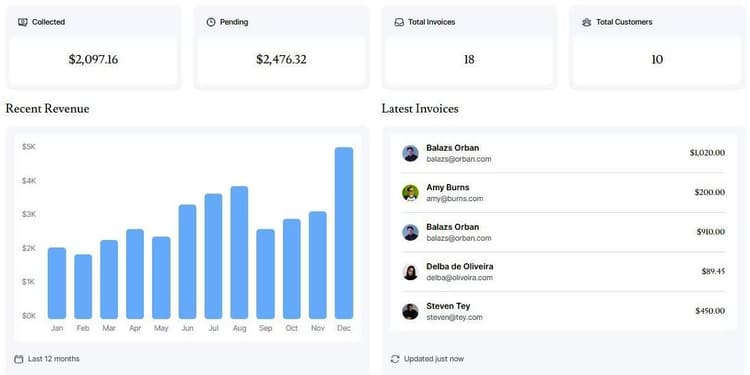Click Steven Tey's avatar
The height and width of the screenshot is (375, 750).
point(410,311)
